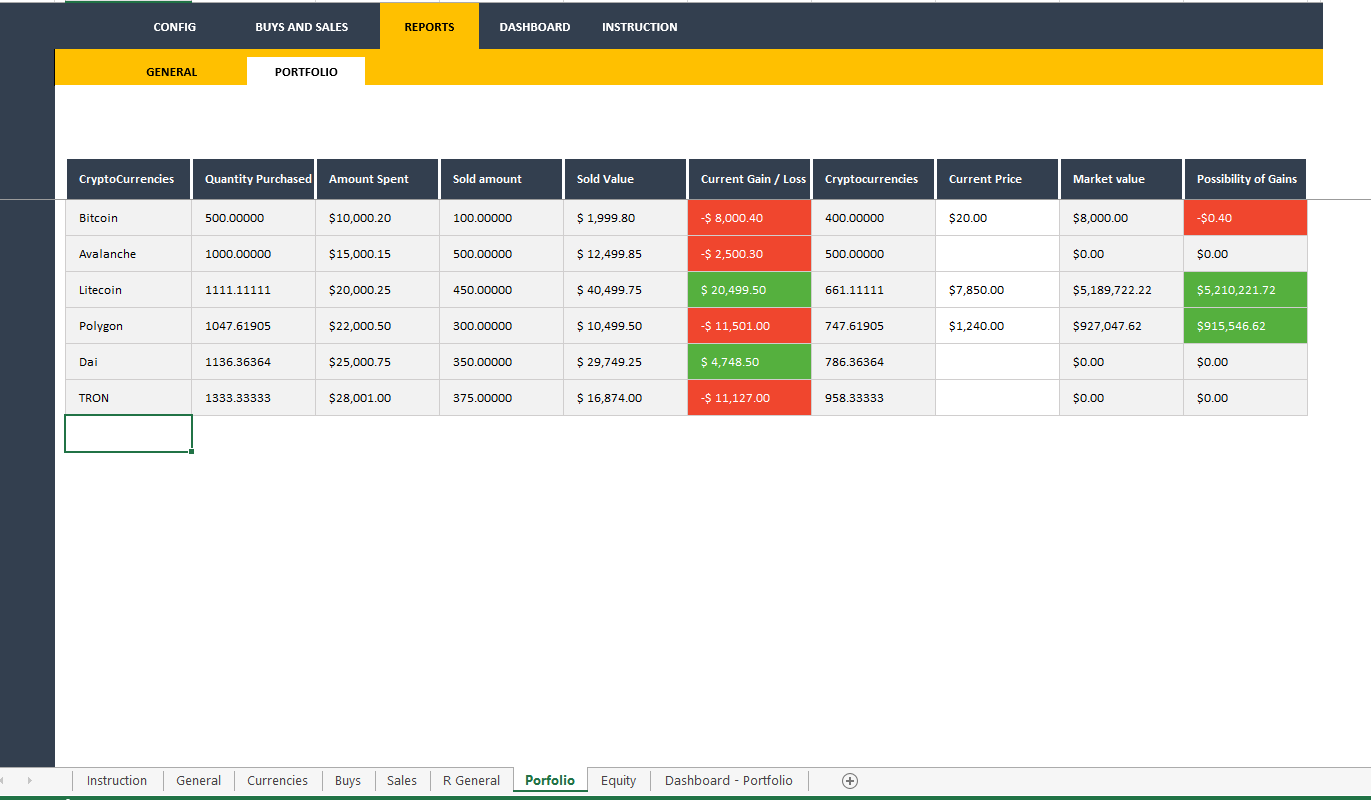
Task: Select the Market value column header
Action: pyautogui.click(x=1121, y=179)
